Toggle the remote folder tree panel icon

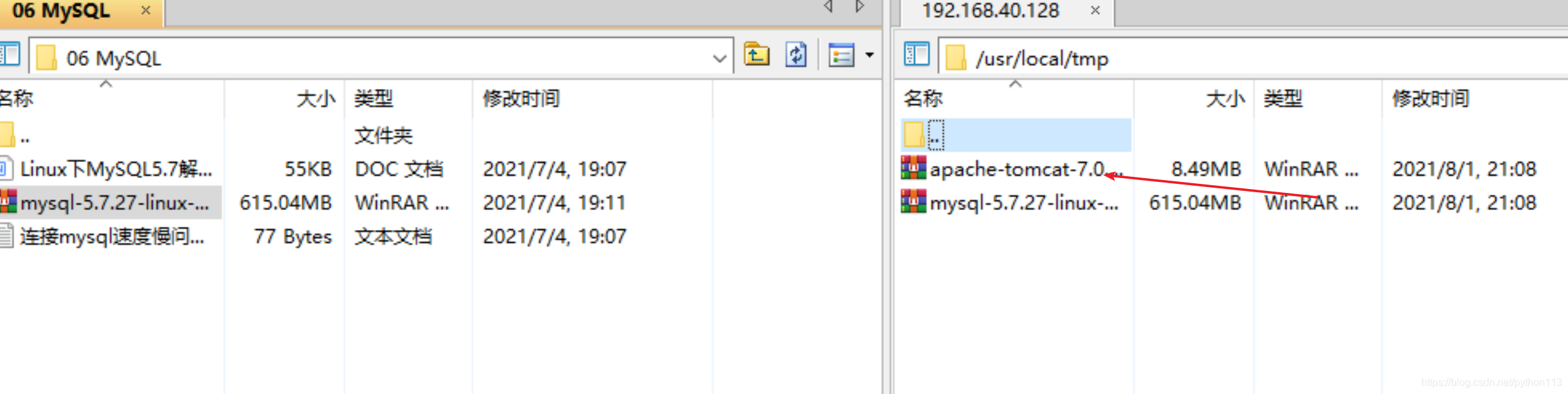pyautogui.click(x=917, y=55)
